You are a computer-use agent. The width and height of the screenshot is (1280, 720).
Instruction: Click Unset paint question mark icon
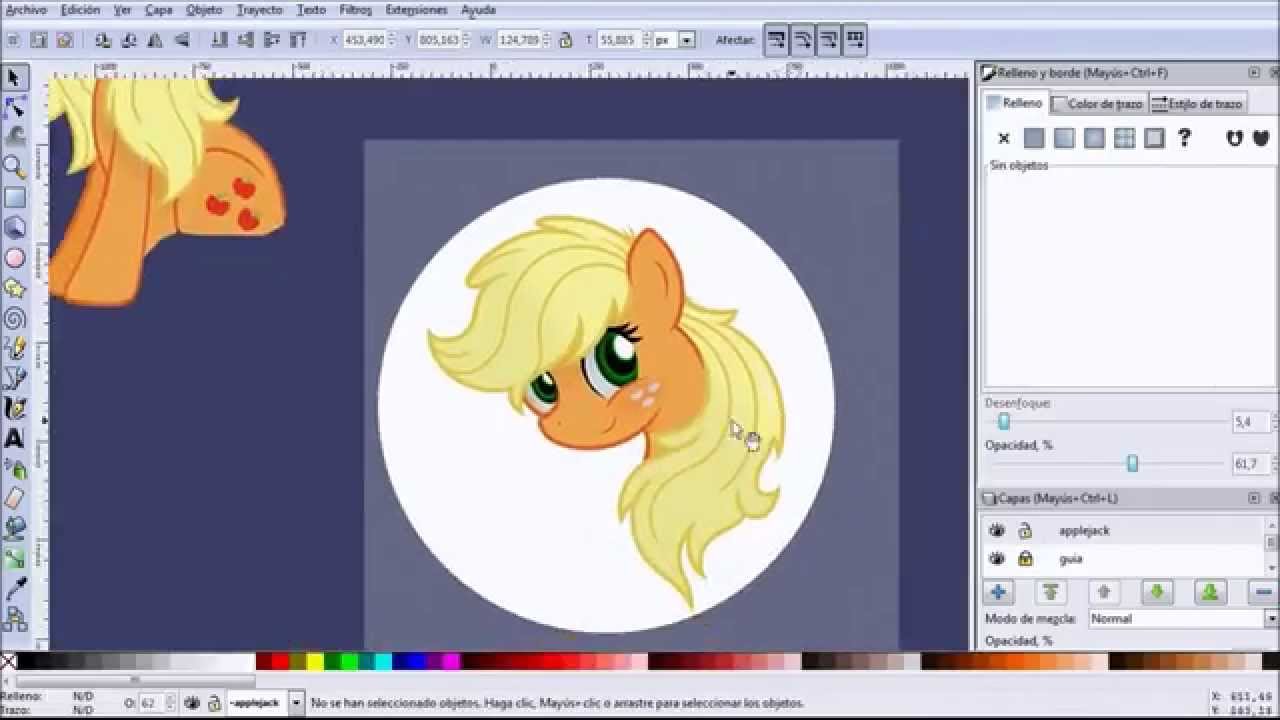[1184, 139]
